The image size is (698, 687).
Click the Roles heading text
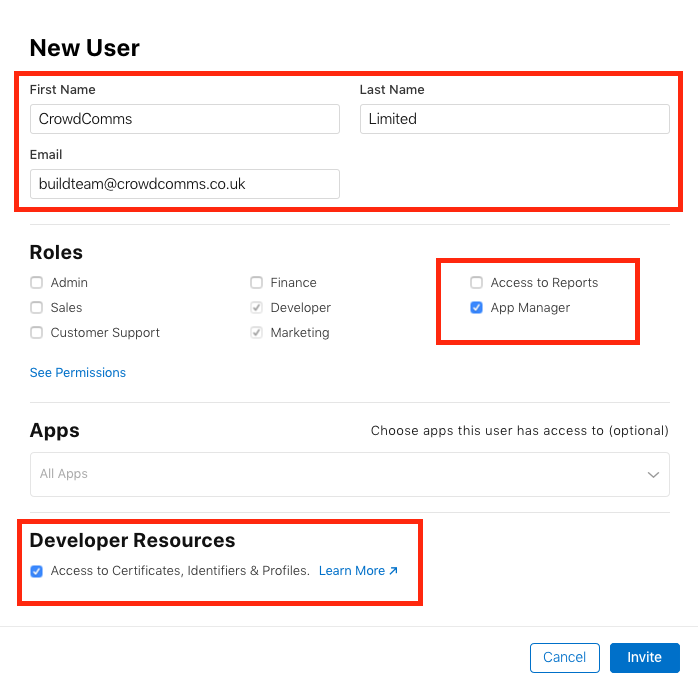(56, 252)
